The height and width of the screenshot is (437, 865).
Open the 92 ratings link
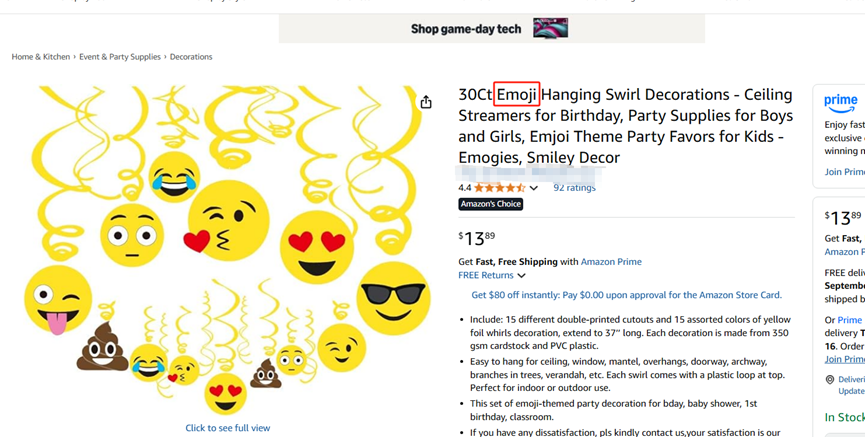coord(574,188)
